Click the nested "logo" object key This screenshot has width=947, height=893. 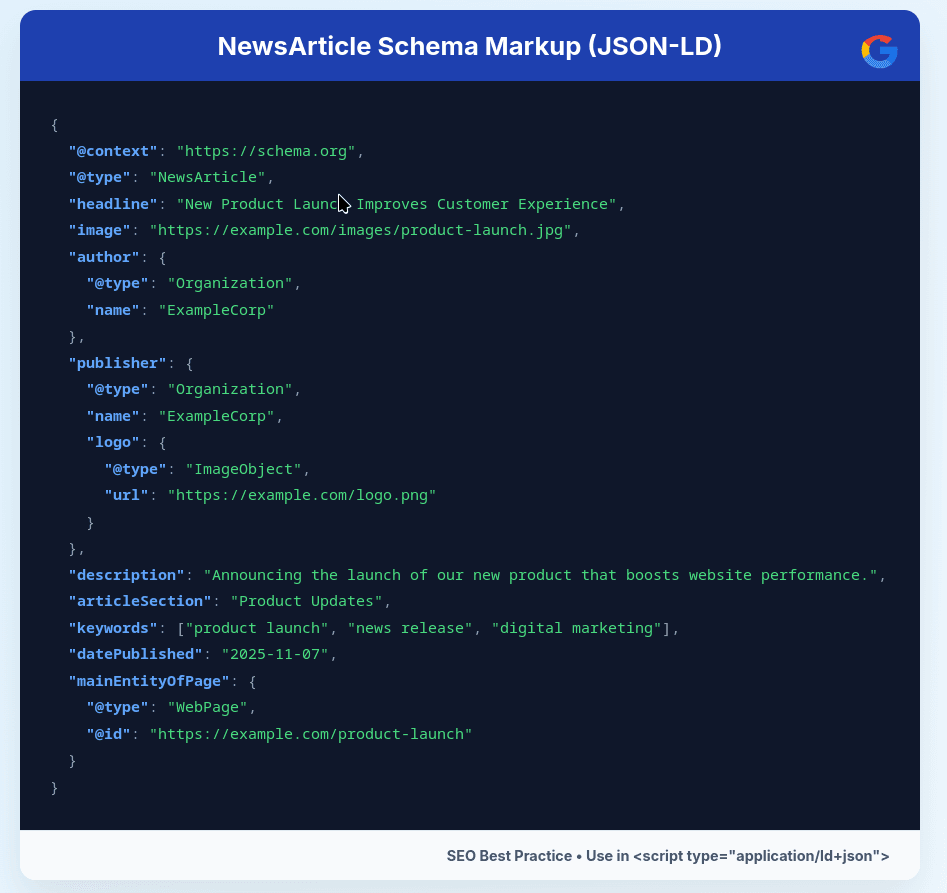click(x=113, y=442)
